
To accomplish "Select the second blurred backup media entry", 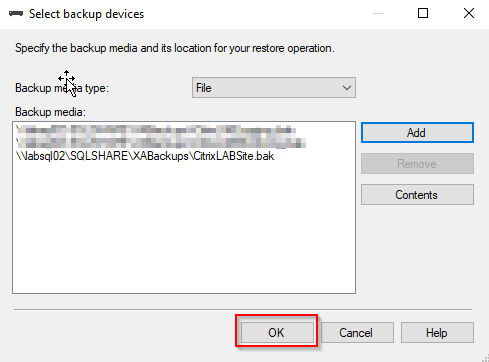I will tap(161, 143).
